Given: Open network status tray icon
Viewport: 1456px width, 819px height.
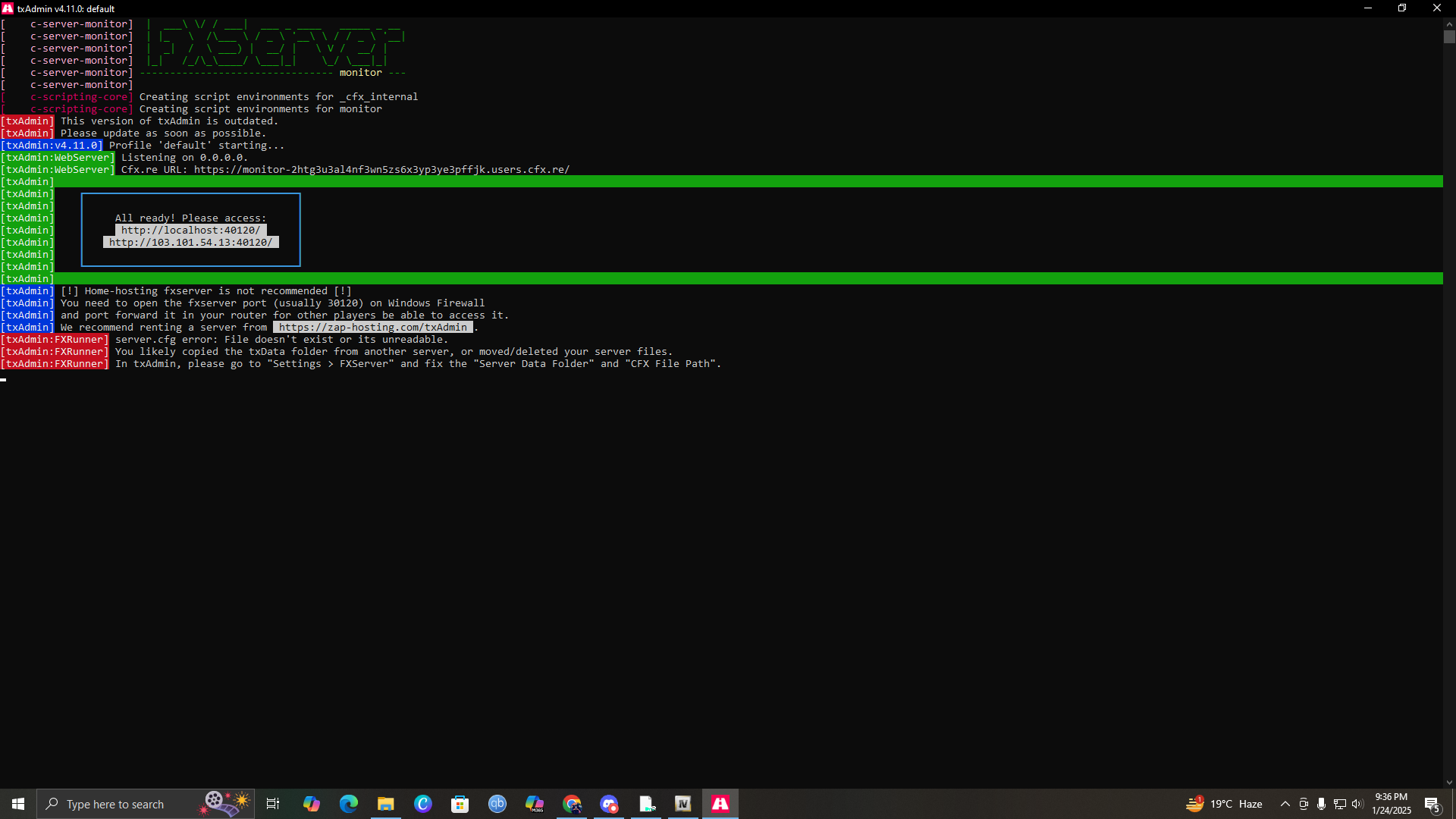Looking at the screenshot, I should [x=1340, y=804].
